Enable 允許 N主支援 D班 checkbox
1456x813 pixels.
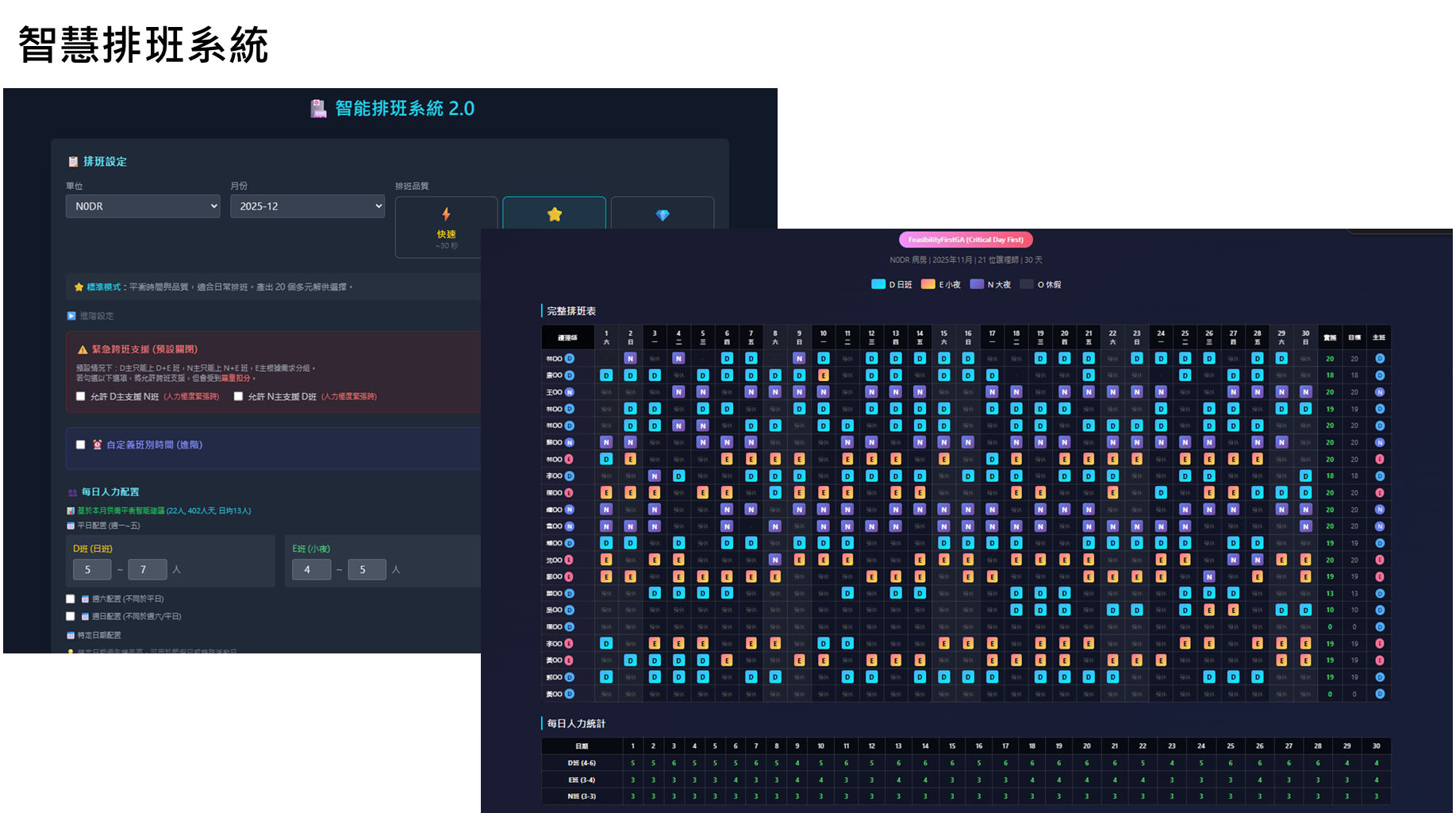click(238, 396)
